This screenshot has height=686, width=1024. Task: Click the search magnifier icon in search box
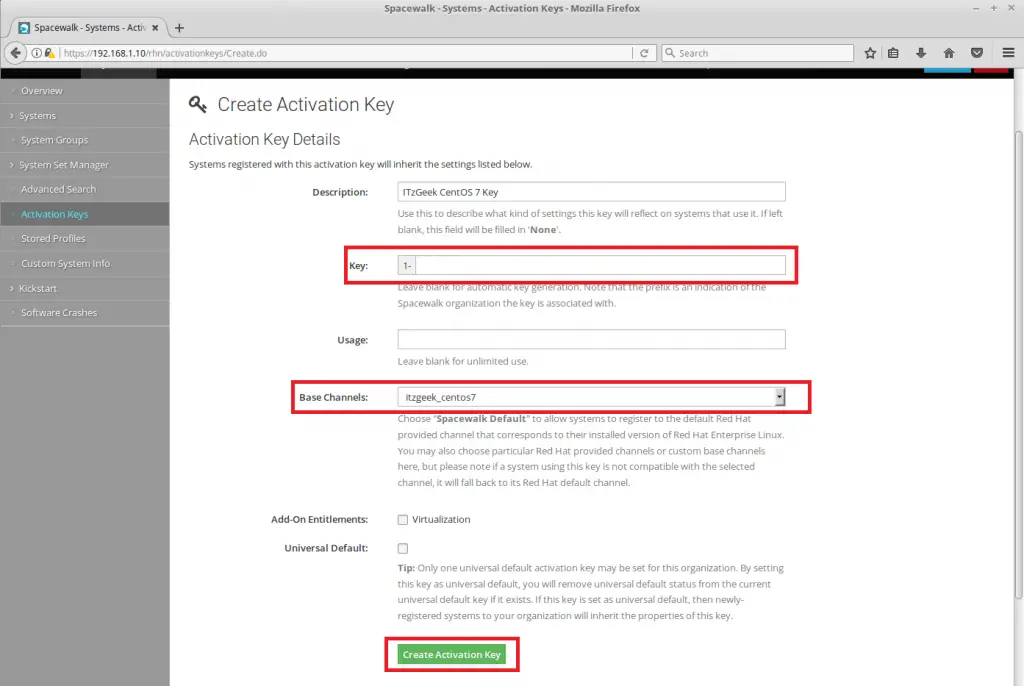click(x=670, y=53)
